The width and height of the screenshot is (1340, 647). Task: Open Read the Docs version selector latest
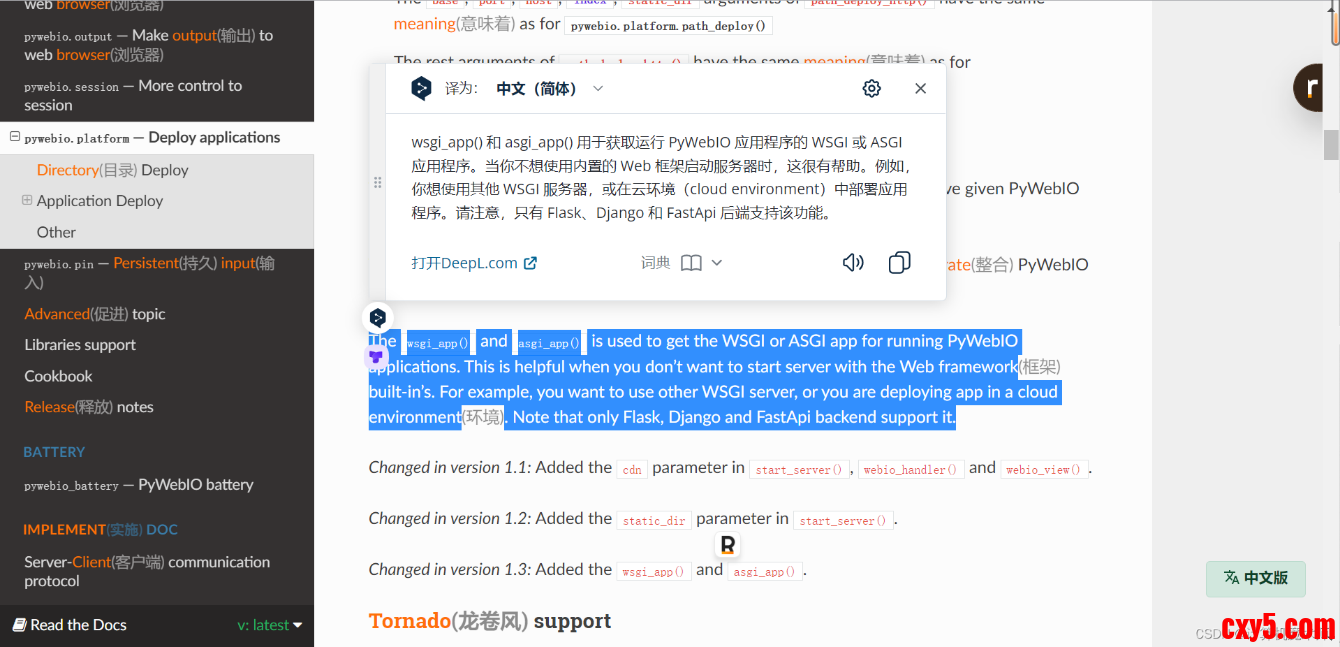click(269, 625)
